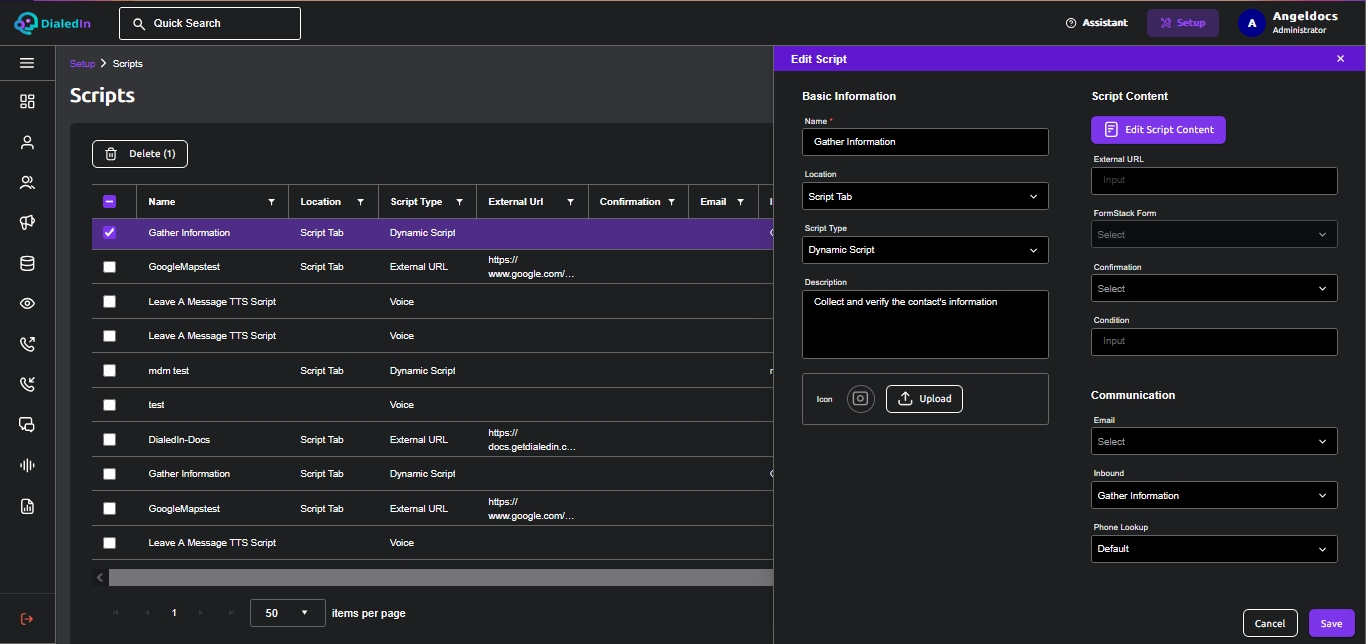Click the 'Voice' cell in the 'test' row
The width and height of the screenshot is (1366, 644).
coord(401,405)
